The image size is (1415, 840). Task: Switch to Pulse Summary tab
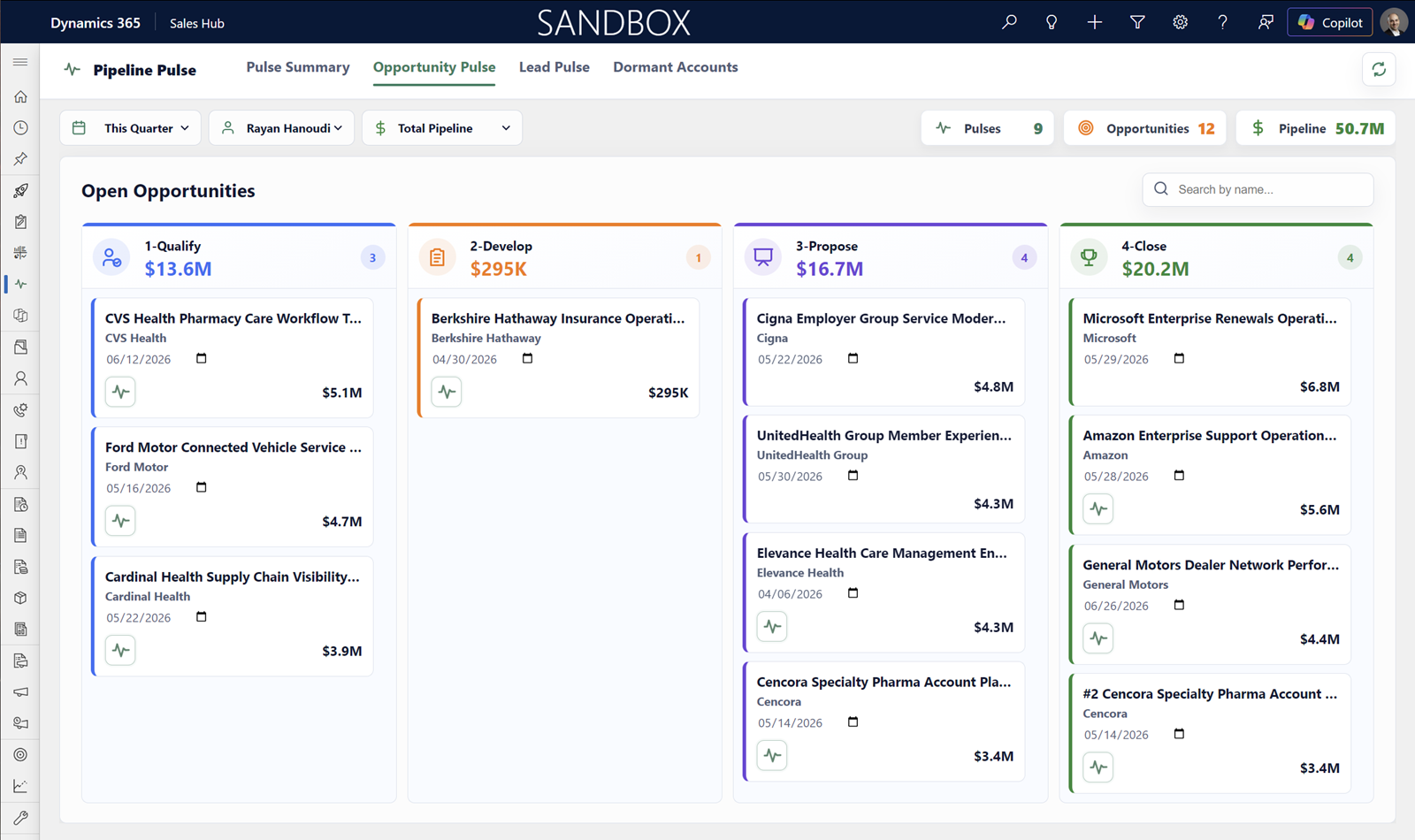[x=298, y=67]
